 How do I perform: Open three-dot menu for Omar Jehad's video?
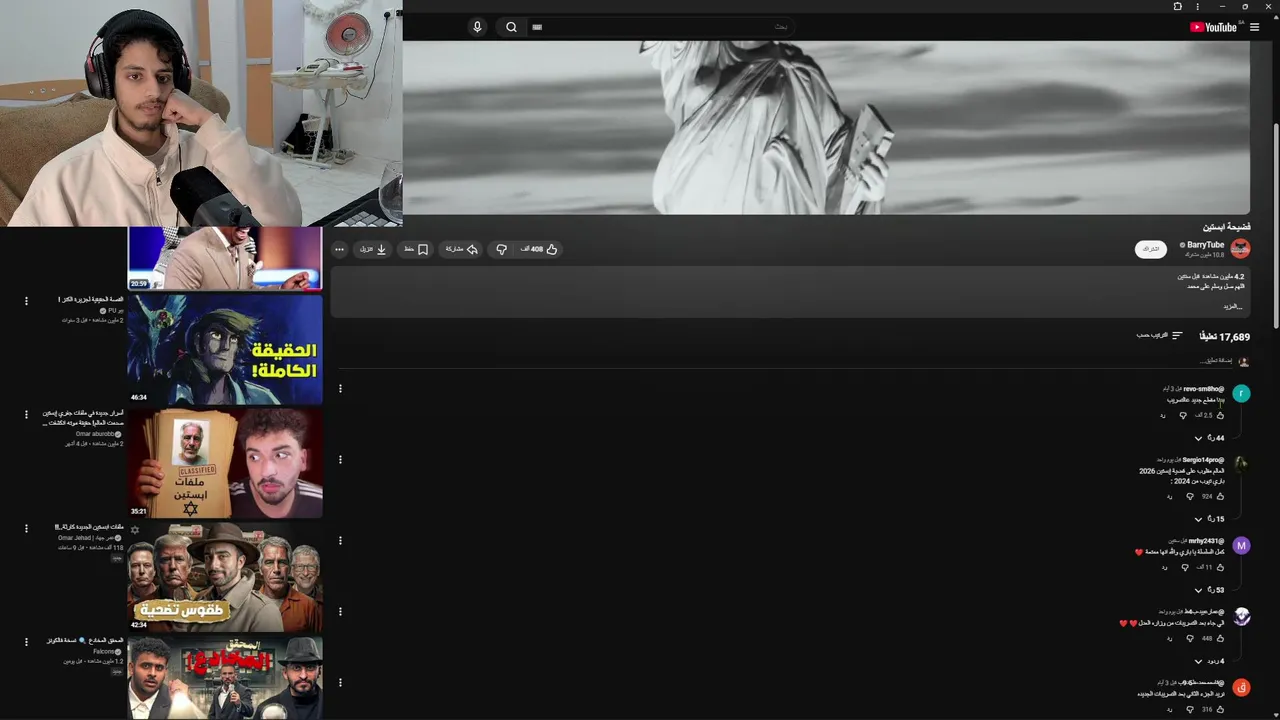pos(26,528)
